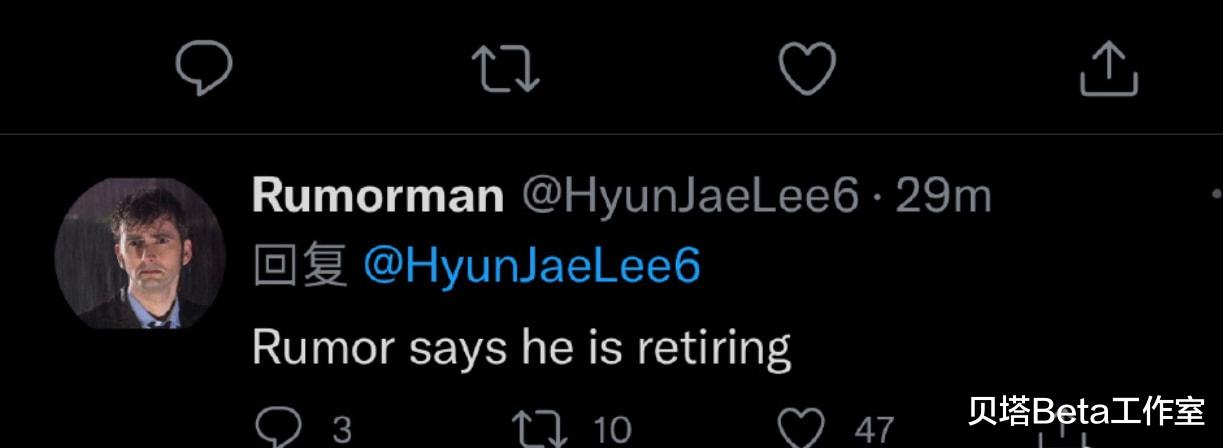
Task: Expand the more options dots on Rumorman's tweet
Action: click(x=1216, y=193)
